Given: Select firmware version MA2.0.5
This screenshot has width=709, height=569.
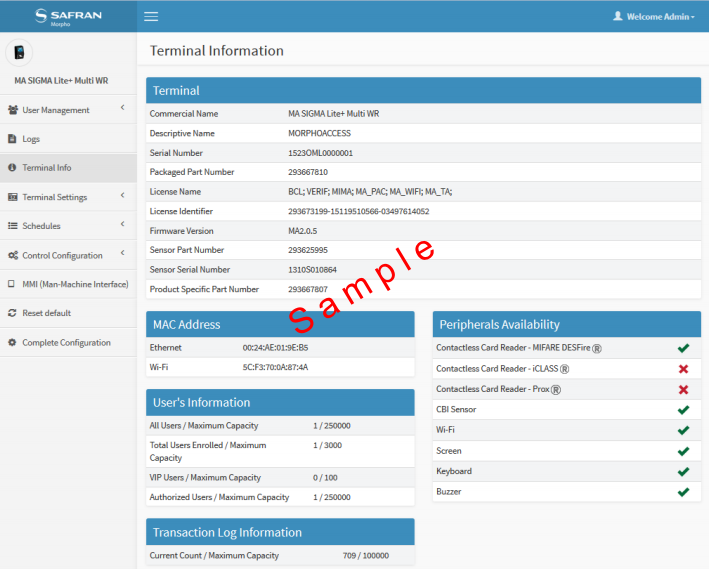Looking at the screenshot, I should pos(303,231).
